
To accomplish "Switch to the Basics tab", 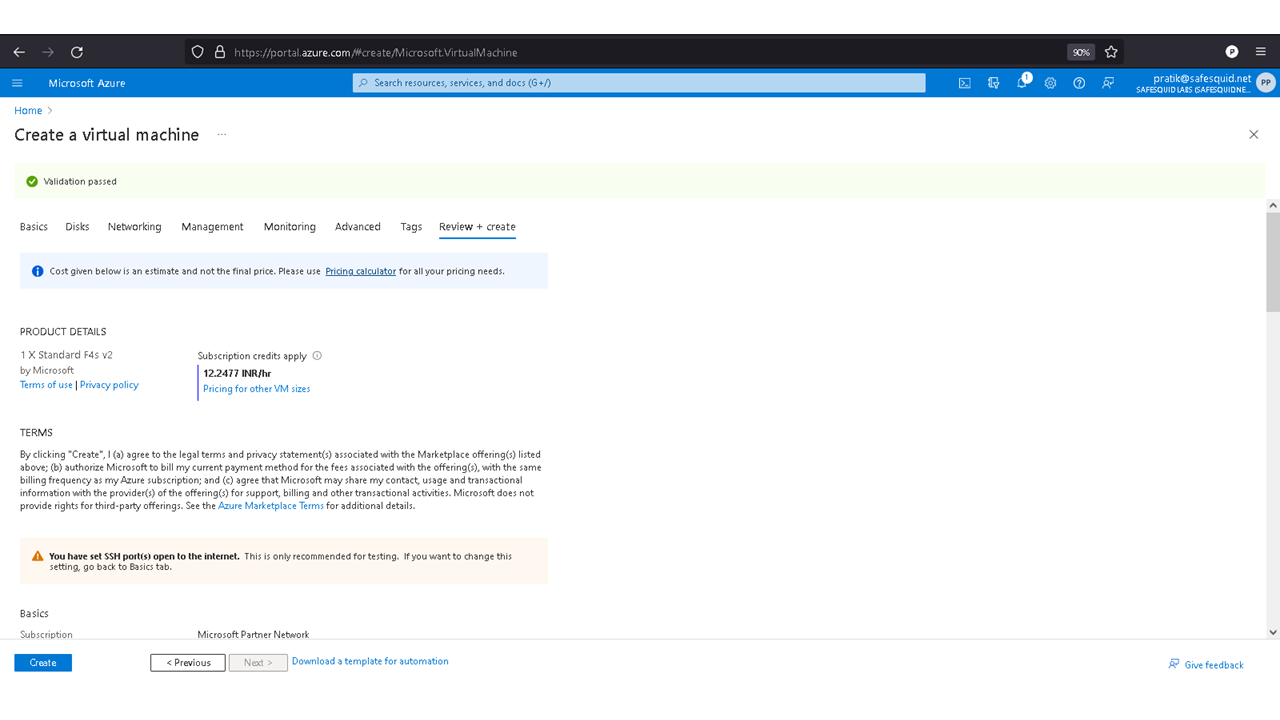I will (34, 227).
